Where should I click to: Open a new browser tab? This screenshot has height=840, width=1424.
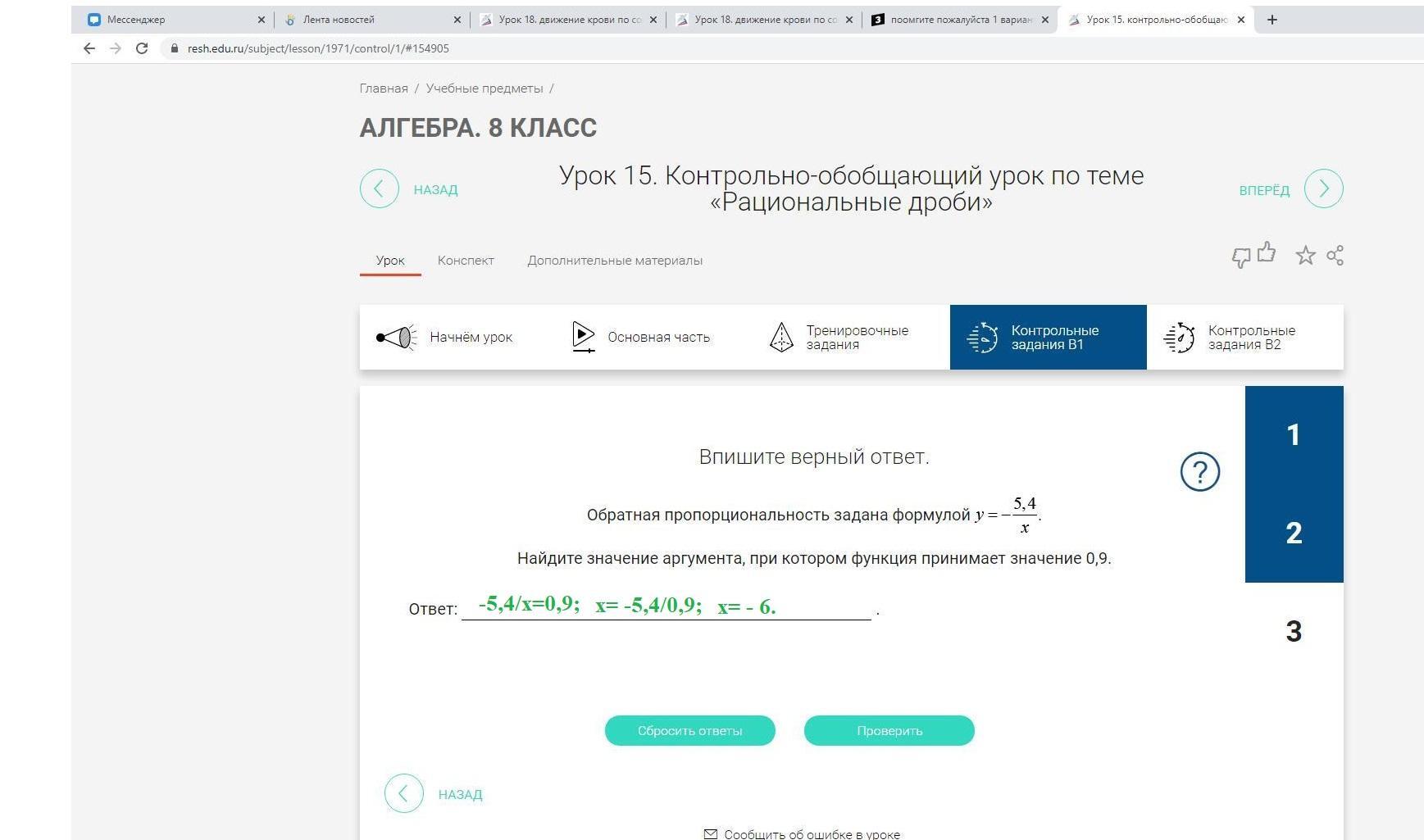(1272, 20)
